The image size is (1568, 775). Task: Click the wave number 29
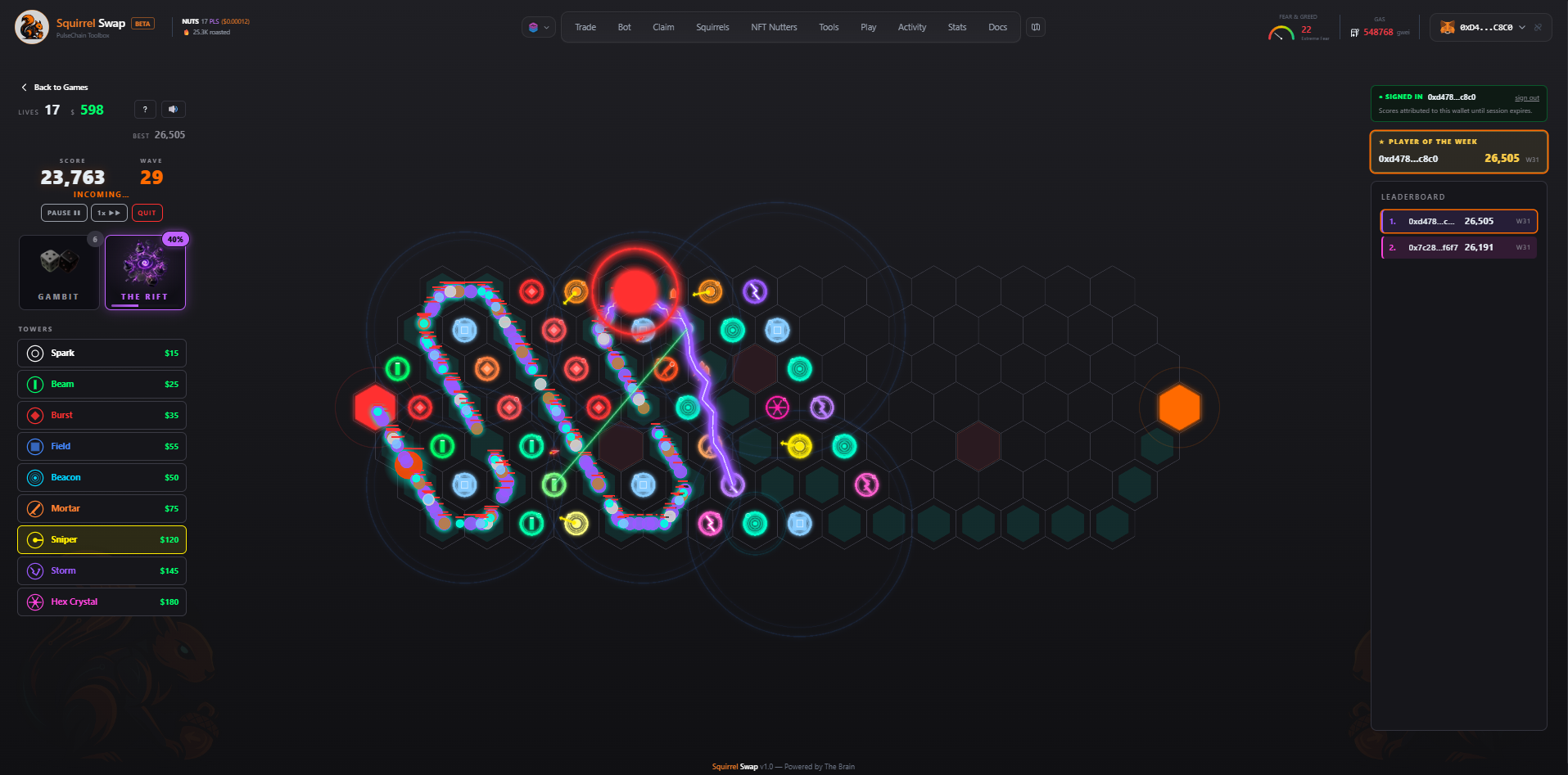151,178
